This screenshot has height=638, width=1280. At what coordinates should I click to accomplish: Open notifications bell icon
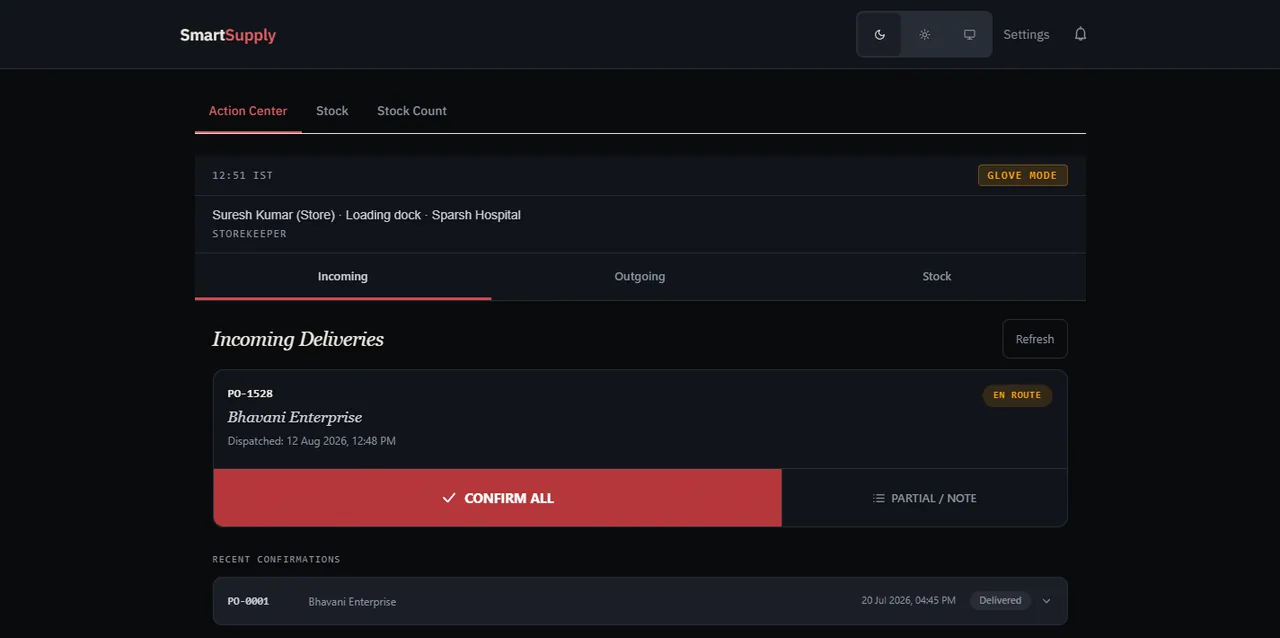pos(1080,34)
